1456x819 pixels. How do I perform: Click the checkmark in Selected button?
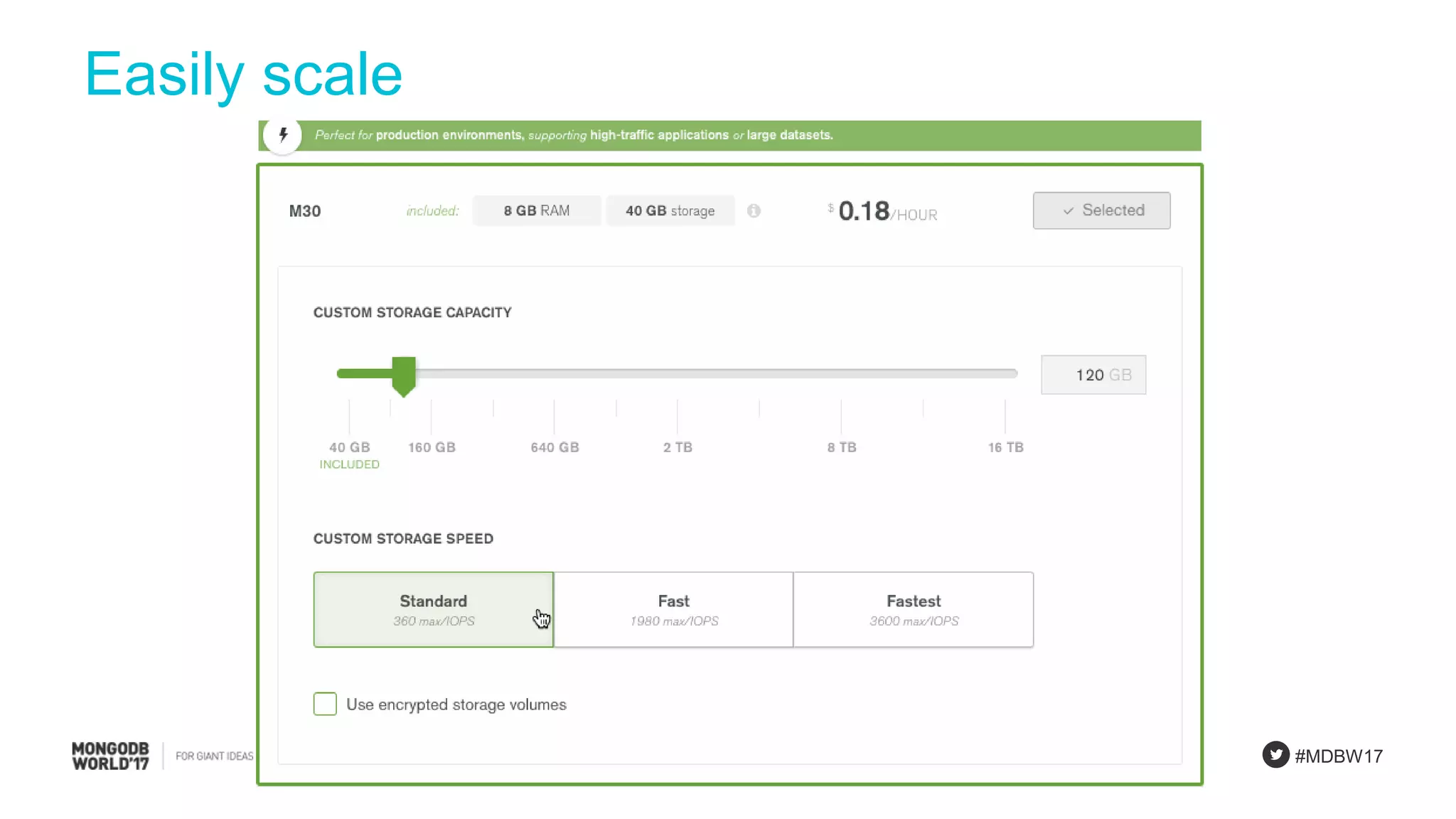1068,211
